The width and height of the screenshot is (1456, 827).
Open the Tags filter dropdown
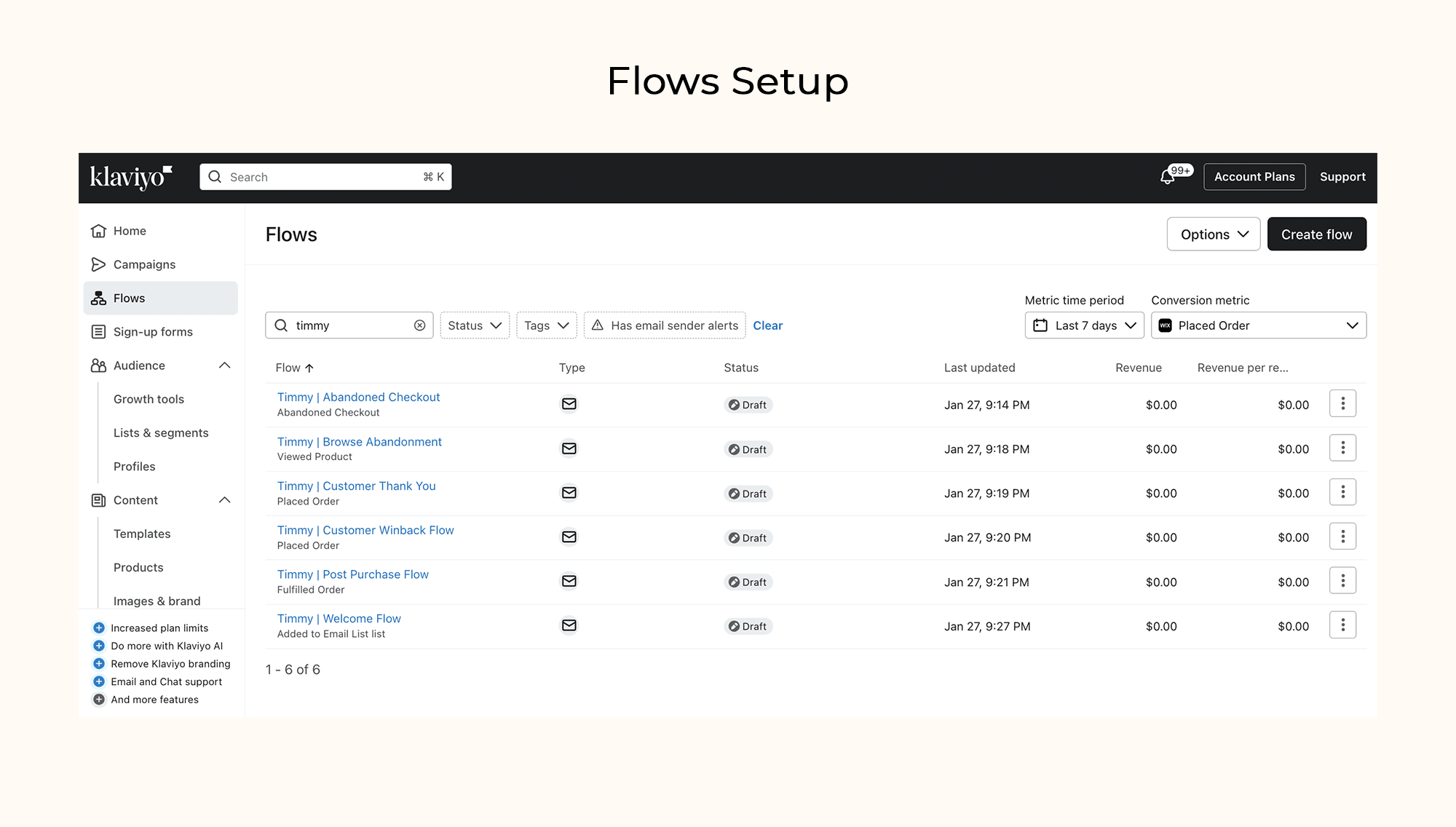[546, 325]
